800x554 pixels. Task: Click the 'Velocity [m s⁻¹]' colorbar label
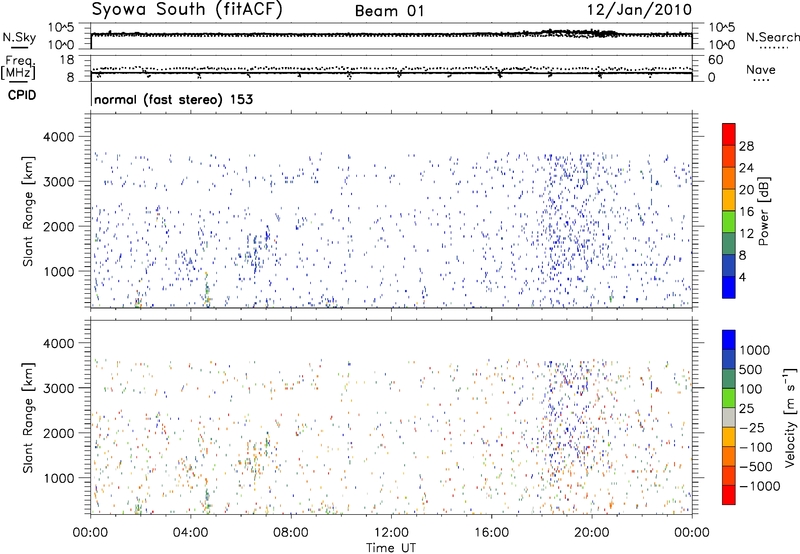[x=790, y=417]
